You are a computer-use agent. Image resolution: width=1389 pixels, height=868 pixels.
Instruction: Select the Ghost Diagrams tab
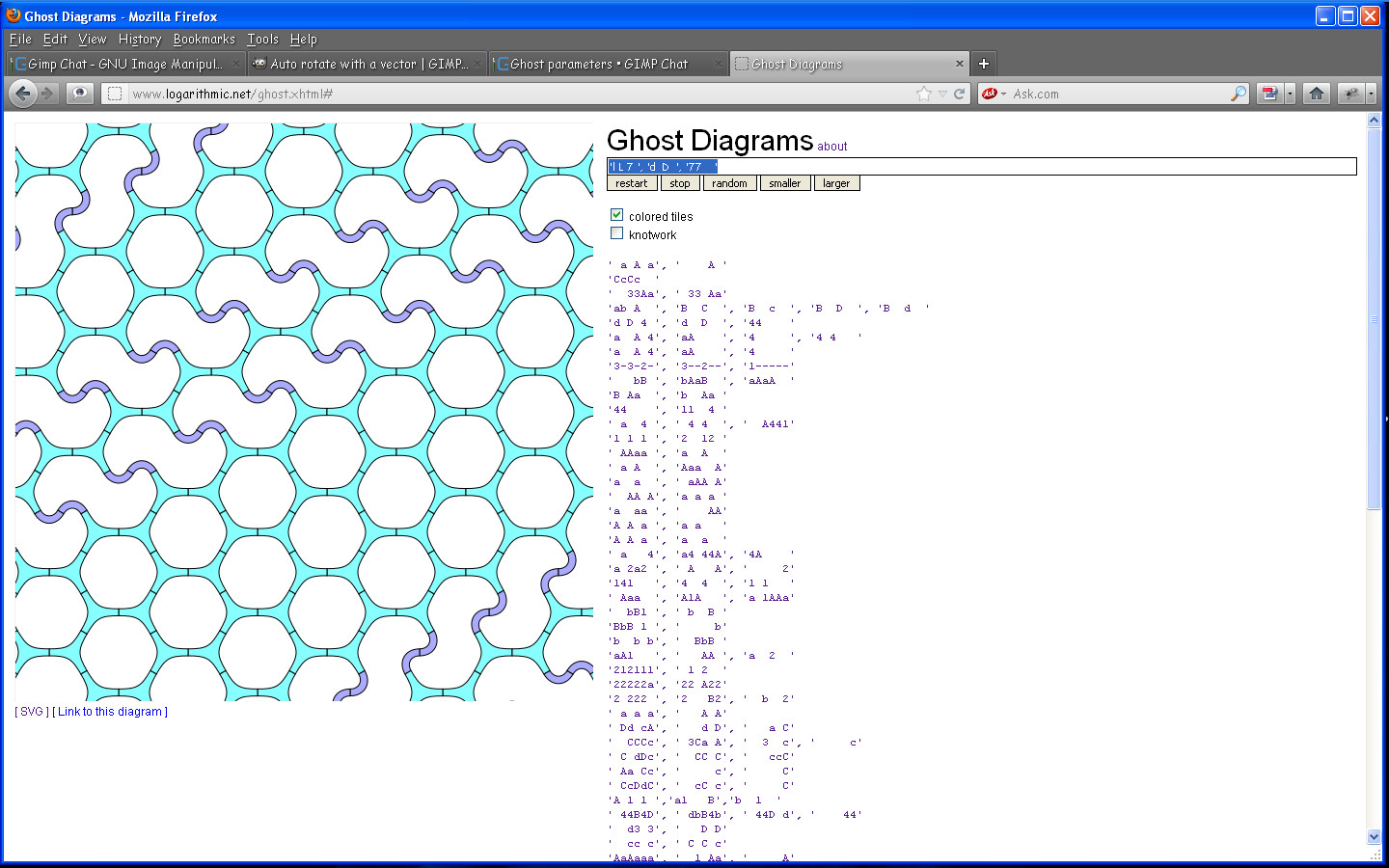(x=849, y=64)
